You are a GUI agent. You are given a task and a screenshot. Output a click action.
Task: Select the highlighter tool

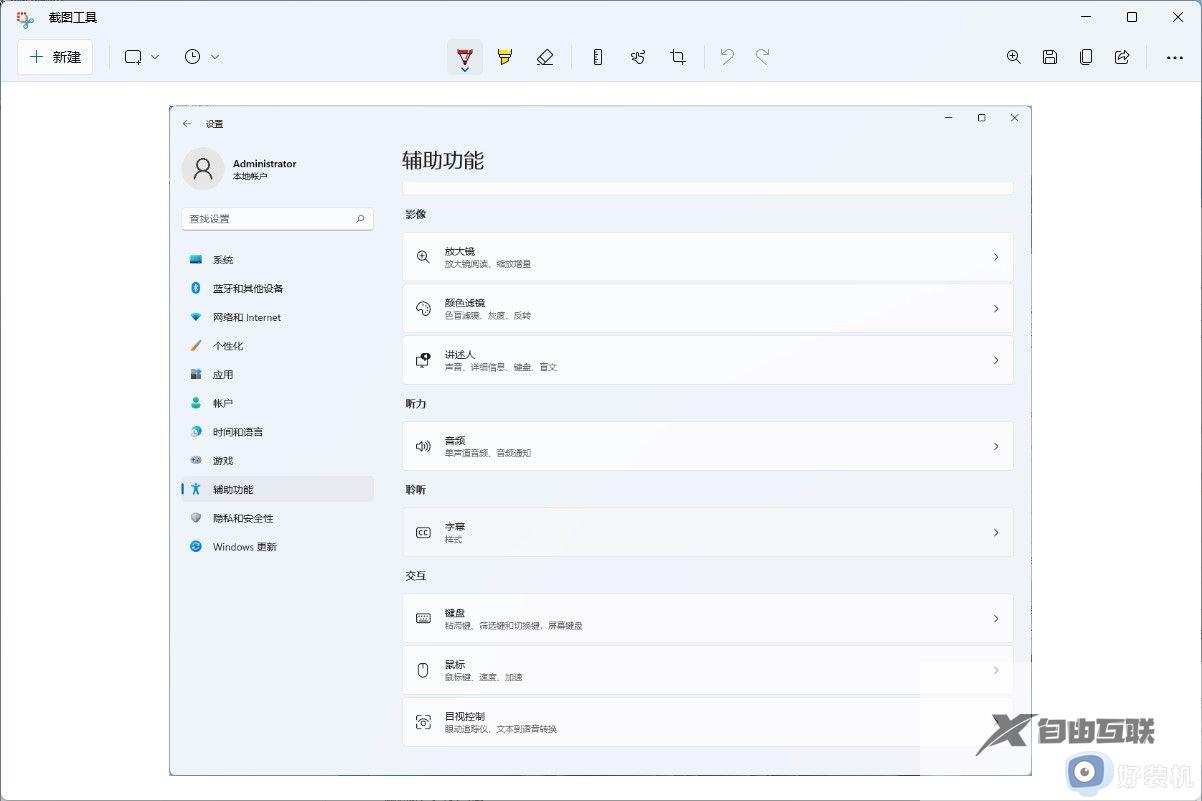pos(505,57)
